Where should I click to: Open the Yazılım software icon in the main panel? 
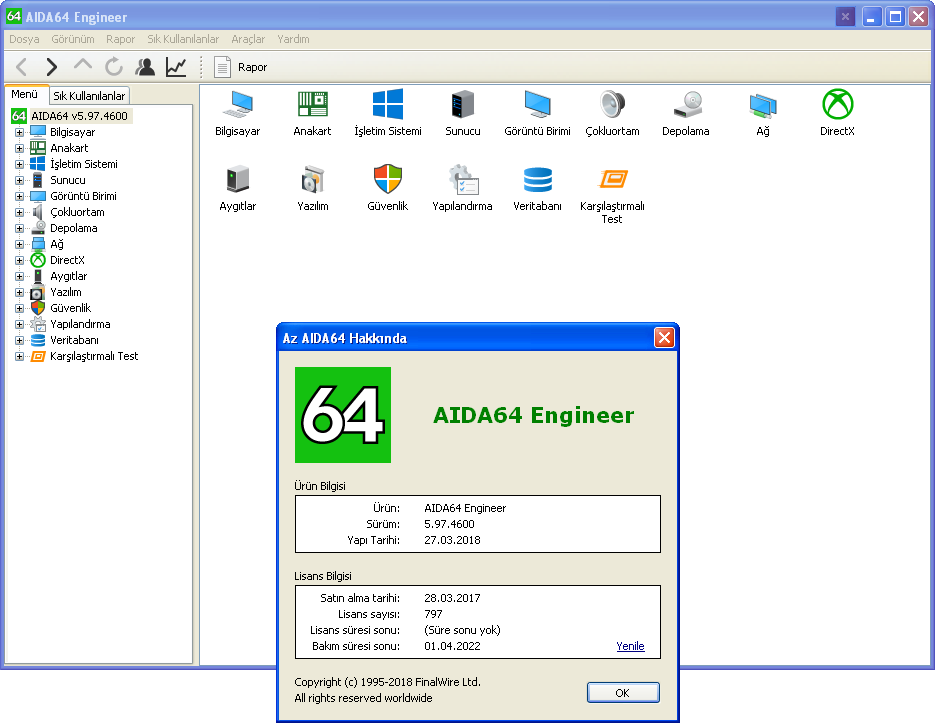coord(312,180)
